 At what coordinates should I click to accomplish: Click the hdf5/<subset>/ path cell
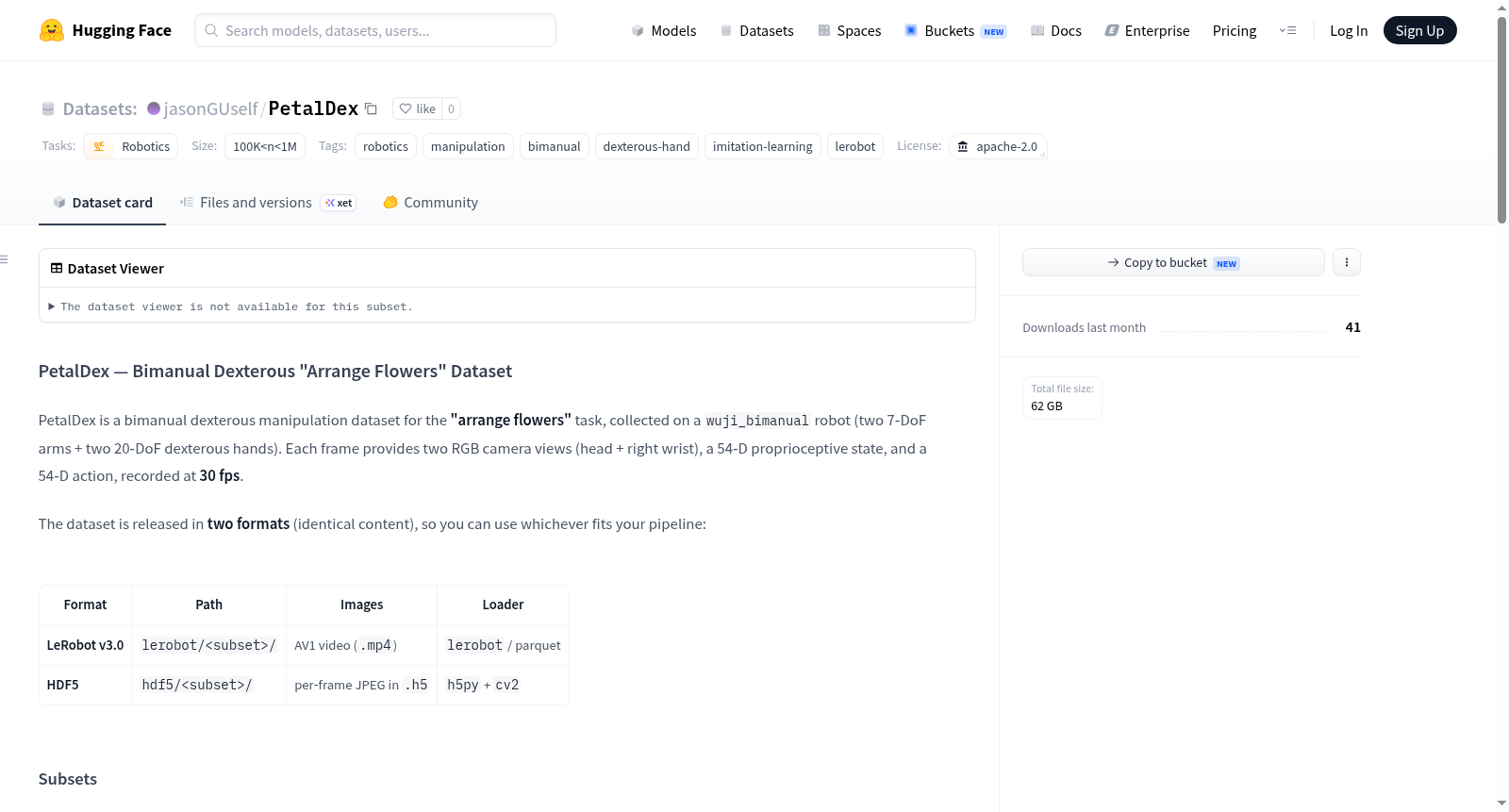[x=209, y=685]
